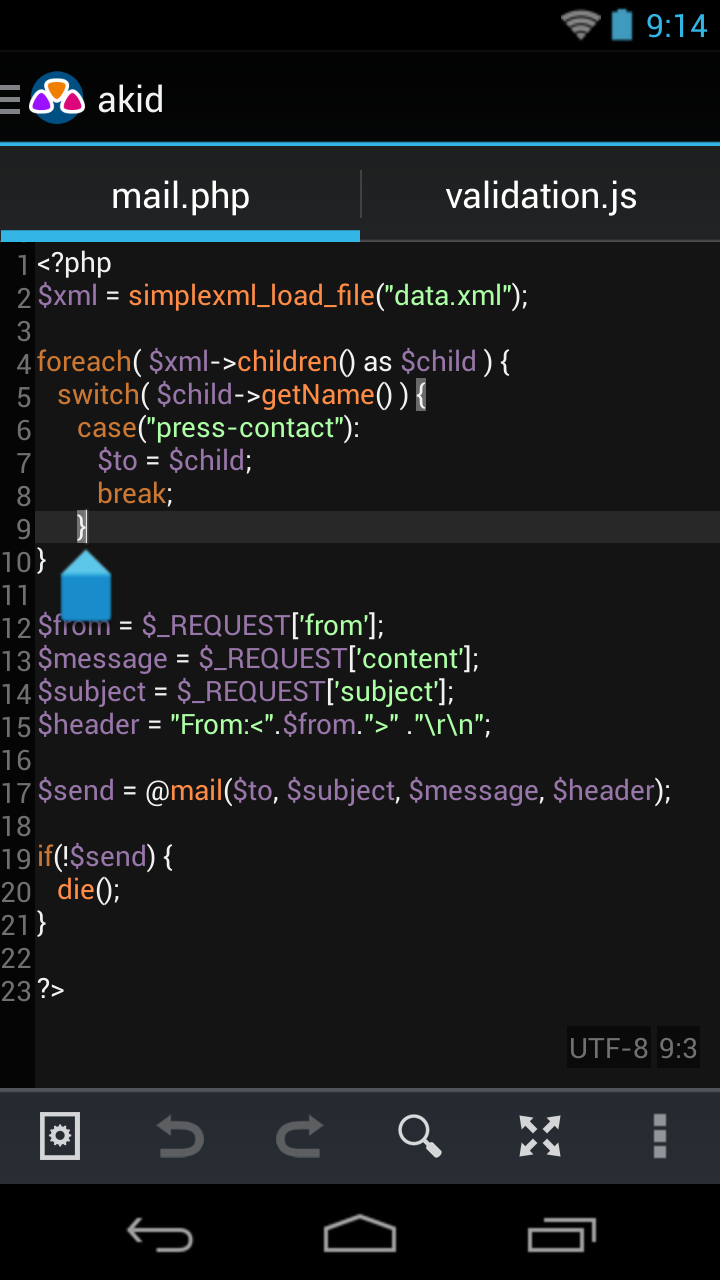
Task: Undo the last edit
Action: click(180, 1136)
